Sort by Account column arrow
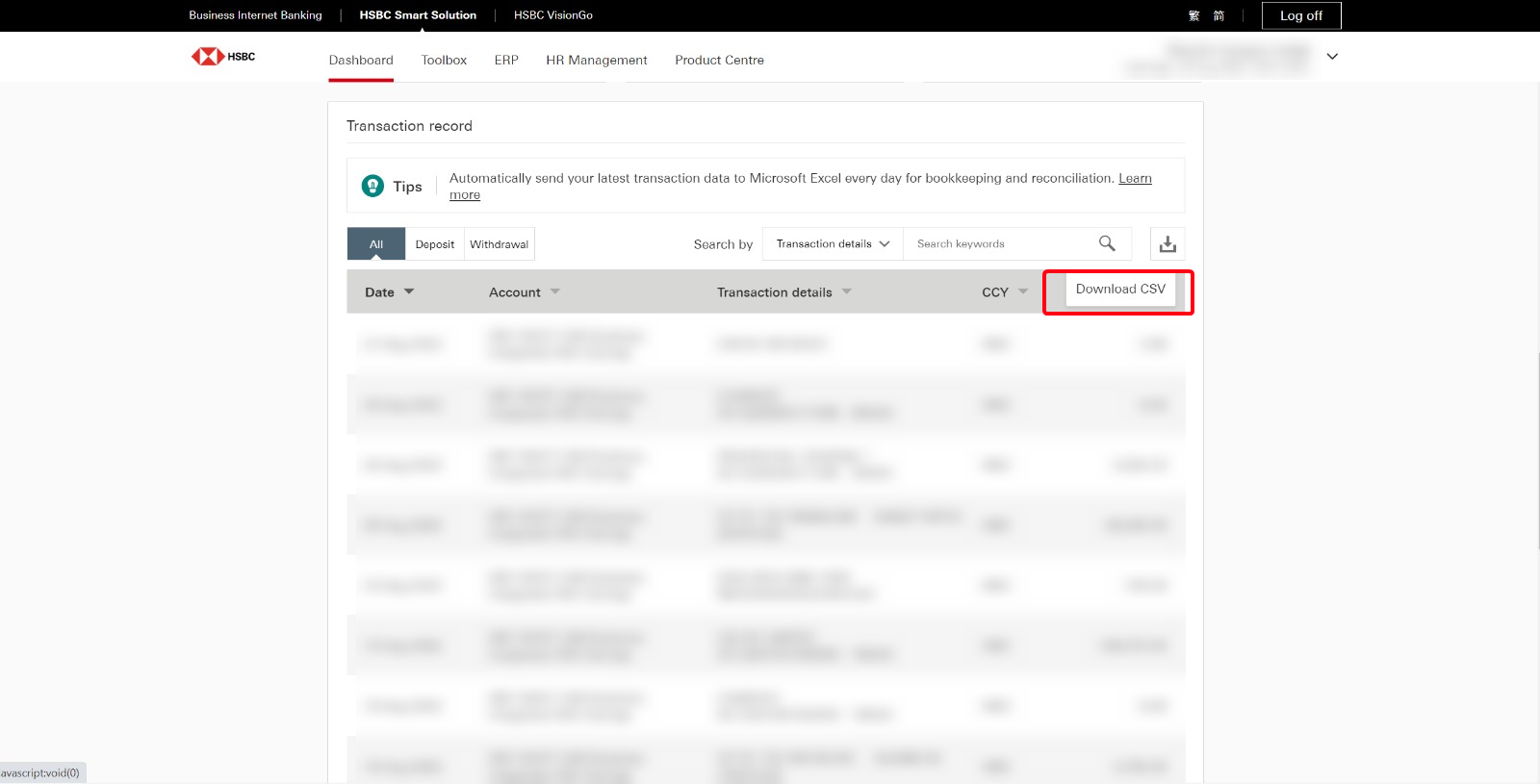 click(x=555, y=291)
